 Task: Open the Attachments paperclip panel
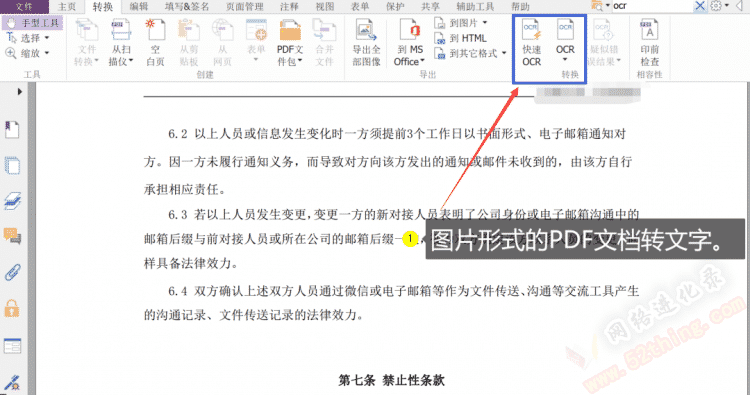point(12,273)
